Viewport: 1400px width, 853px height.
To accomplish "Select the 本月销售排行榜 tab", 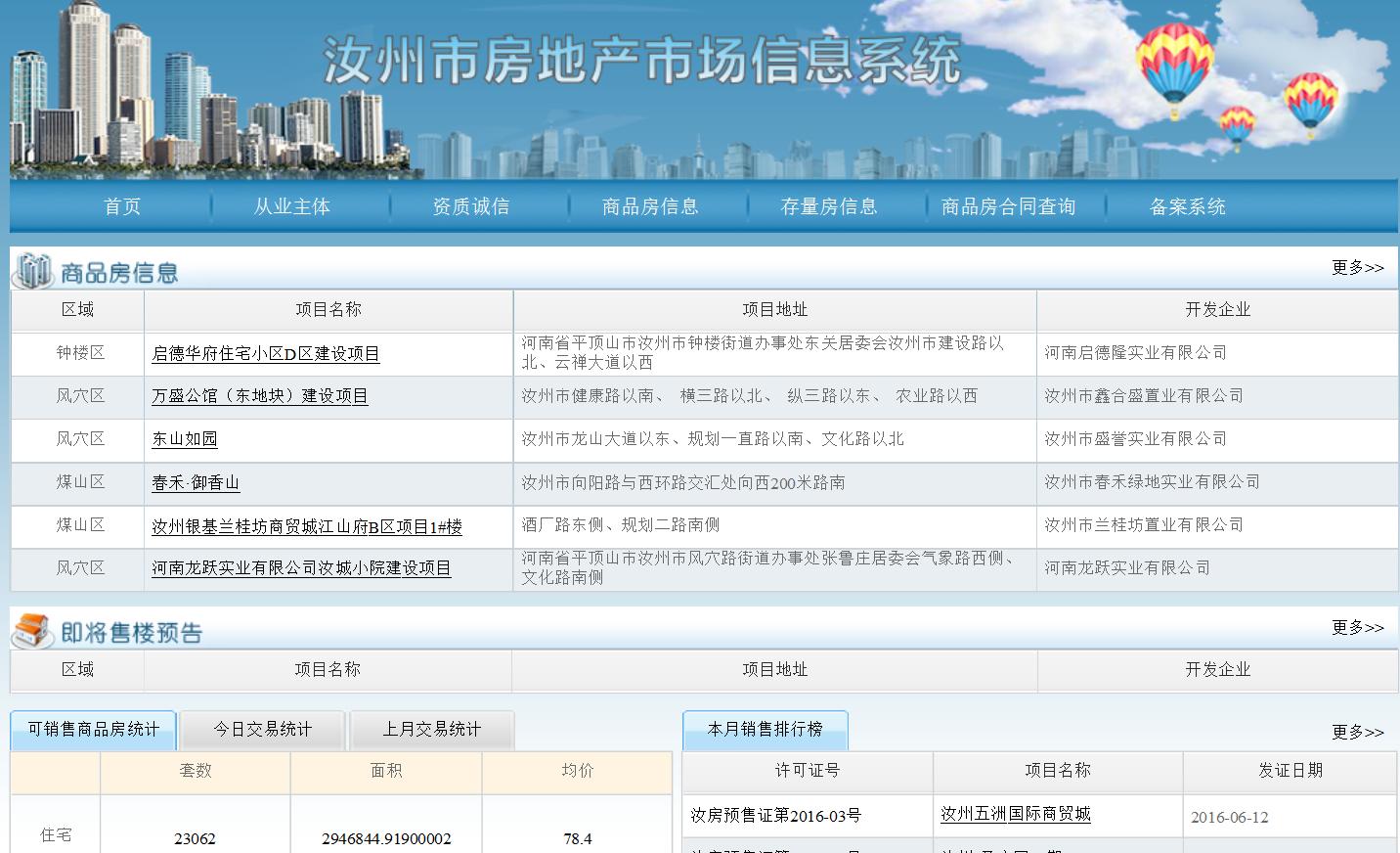I will pos(766,730).
